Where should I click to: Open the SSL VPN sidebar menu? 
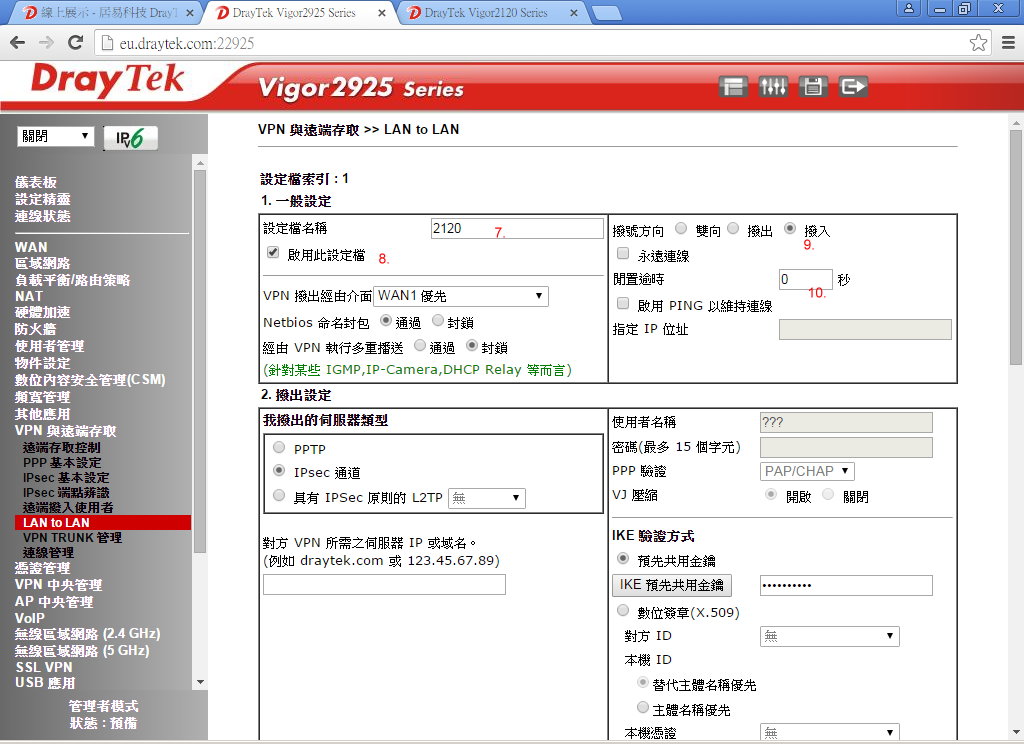coord(44,667)
